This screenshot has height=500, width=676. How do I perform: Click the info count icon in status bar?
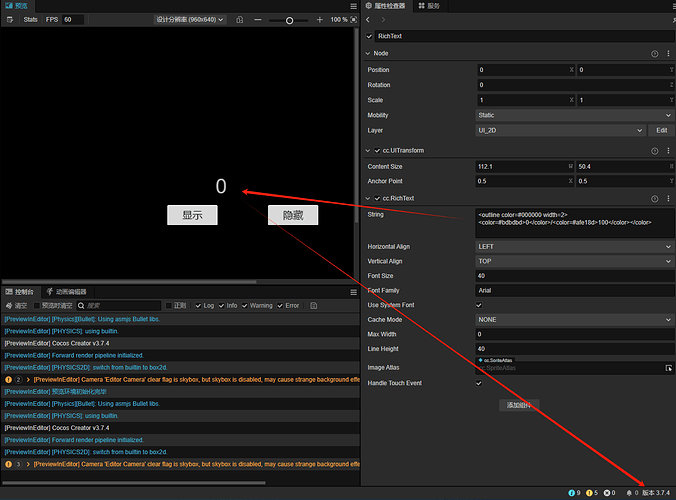click(x=572, y=493)
